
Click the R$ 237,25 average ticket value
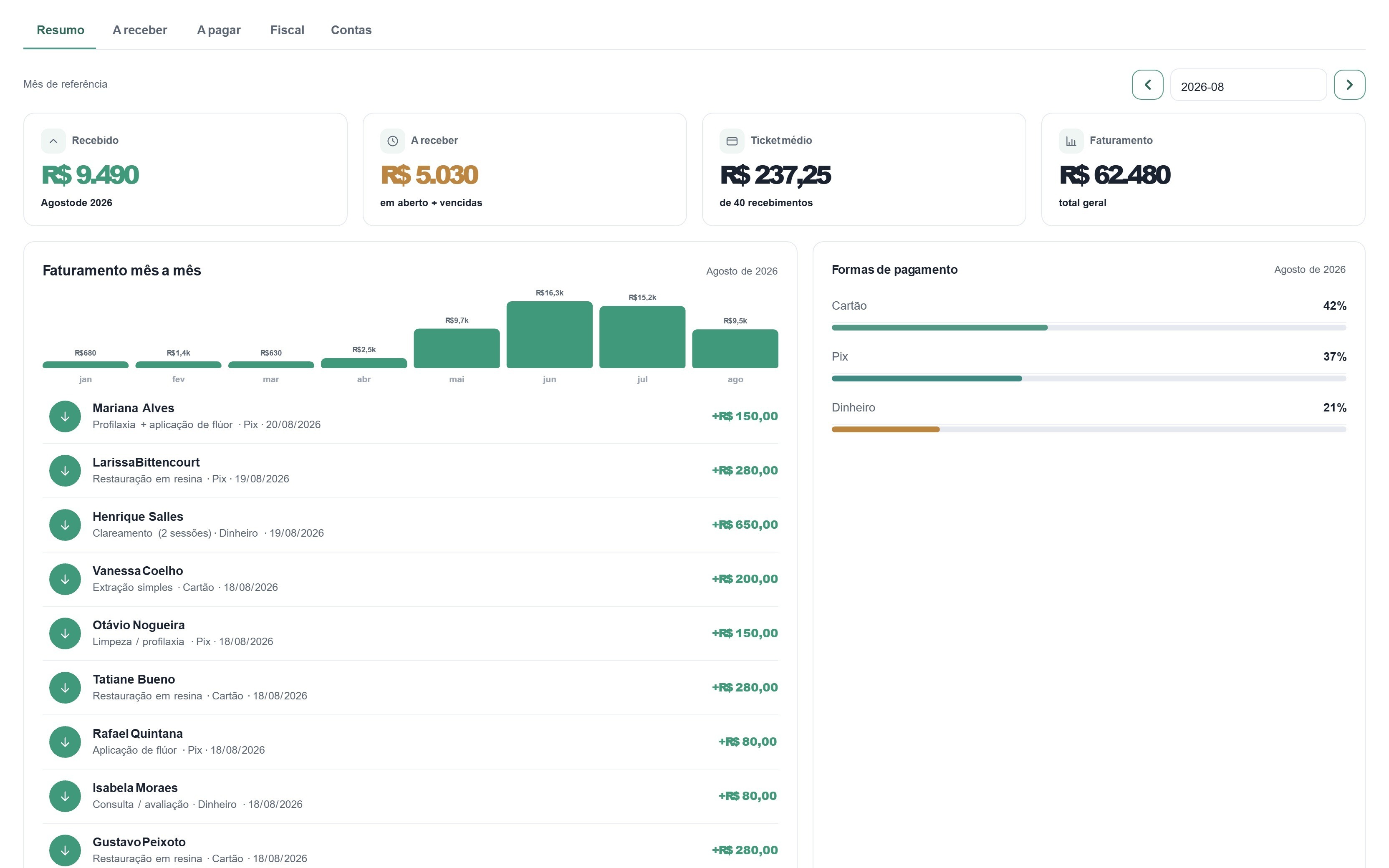(775, 175)
